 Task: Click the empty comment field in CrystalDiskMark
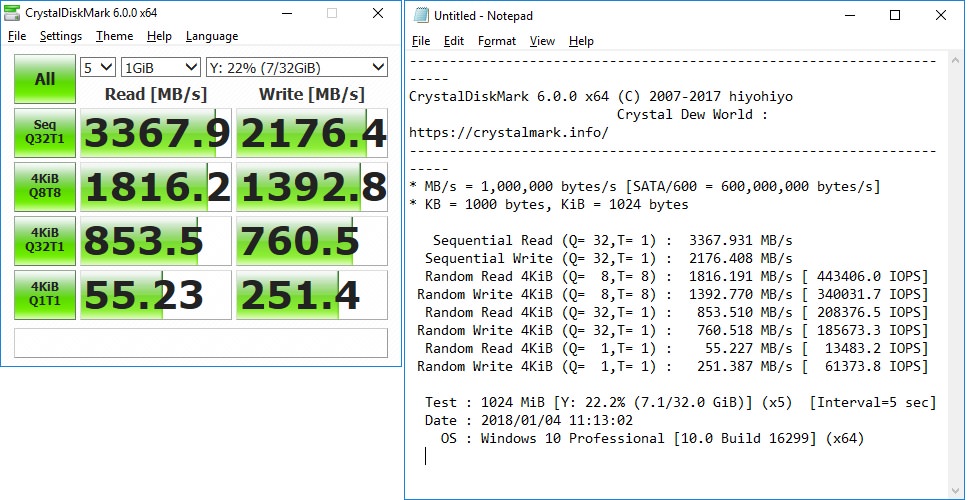tap(201, 343)
